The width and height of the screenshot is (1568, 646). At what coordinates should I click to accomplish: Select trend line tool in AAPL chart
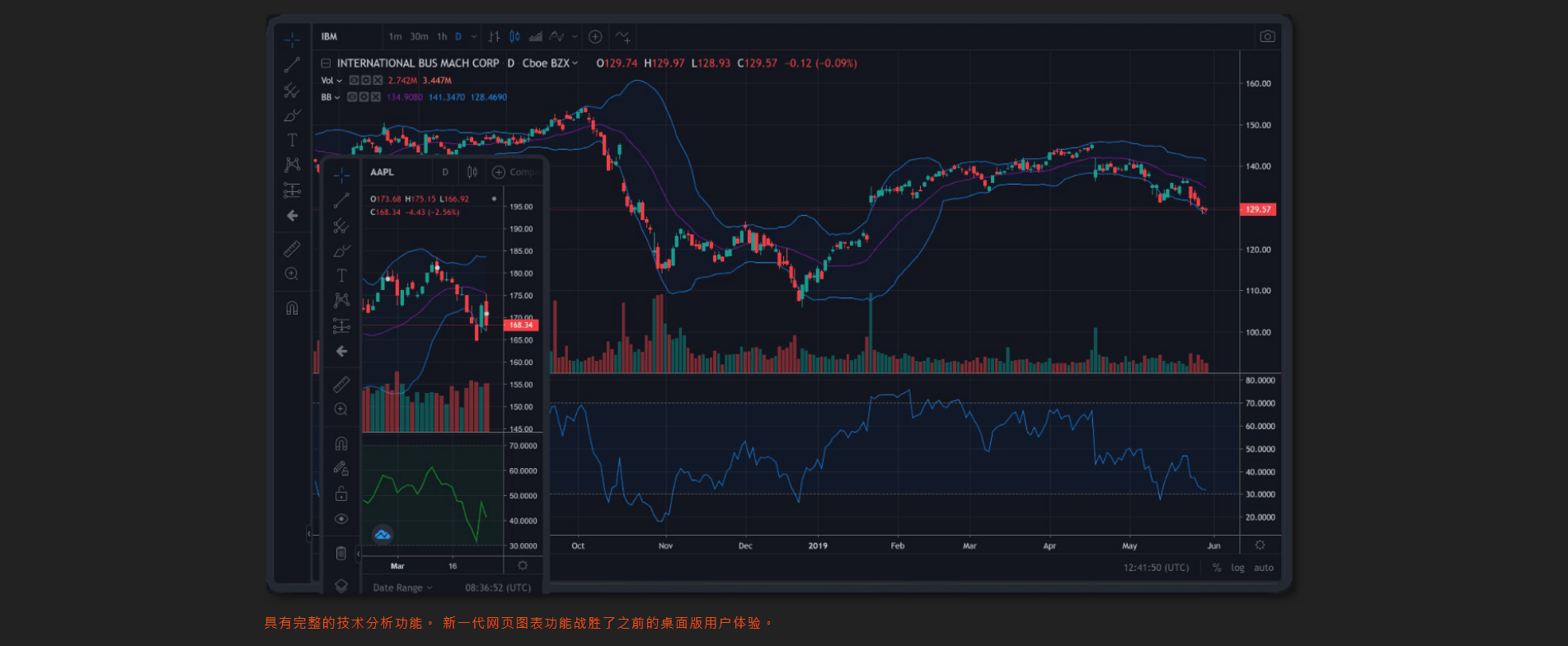341,200
